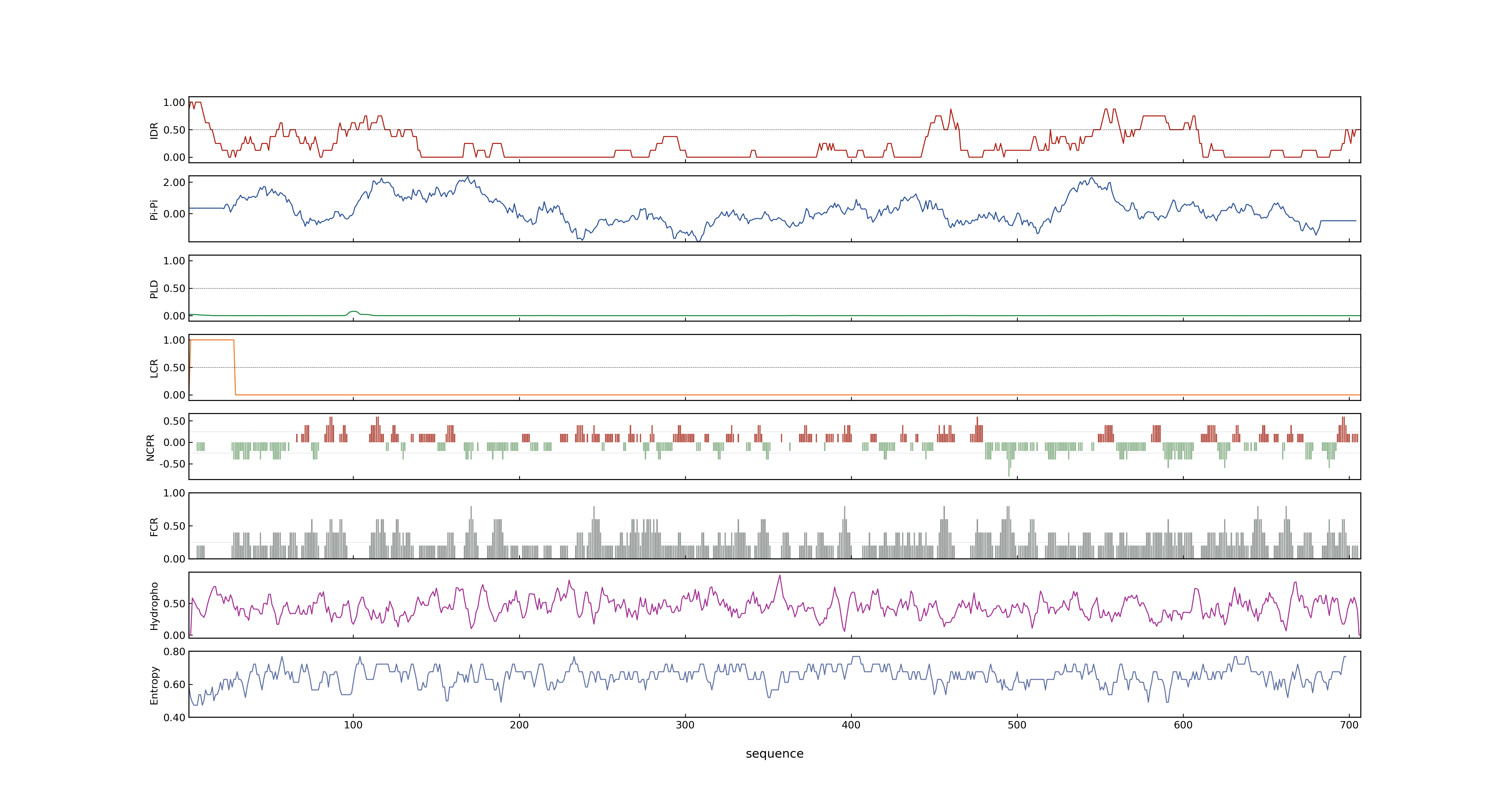Click the tallest Hydropho peak near residue 355
Image resolution: width=1512 pixels, height=806 pixels.
(780, 576)
